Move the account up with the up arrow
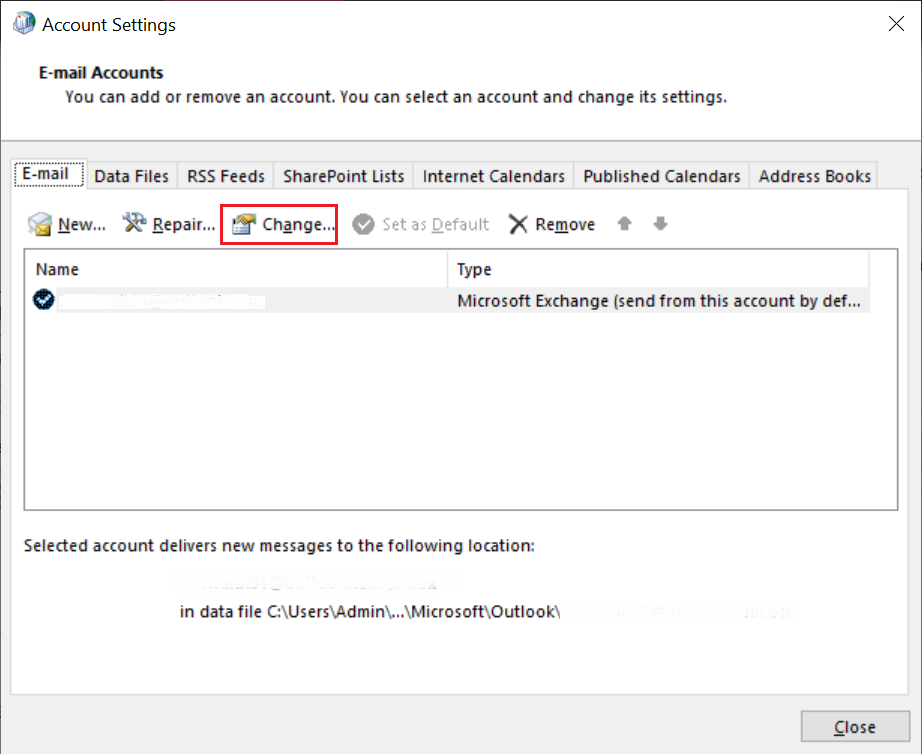This screenshot has height=754, width=922. (x=624, y=223)
